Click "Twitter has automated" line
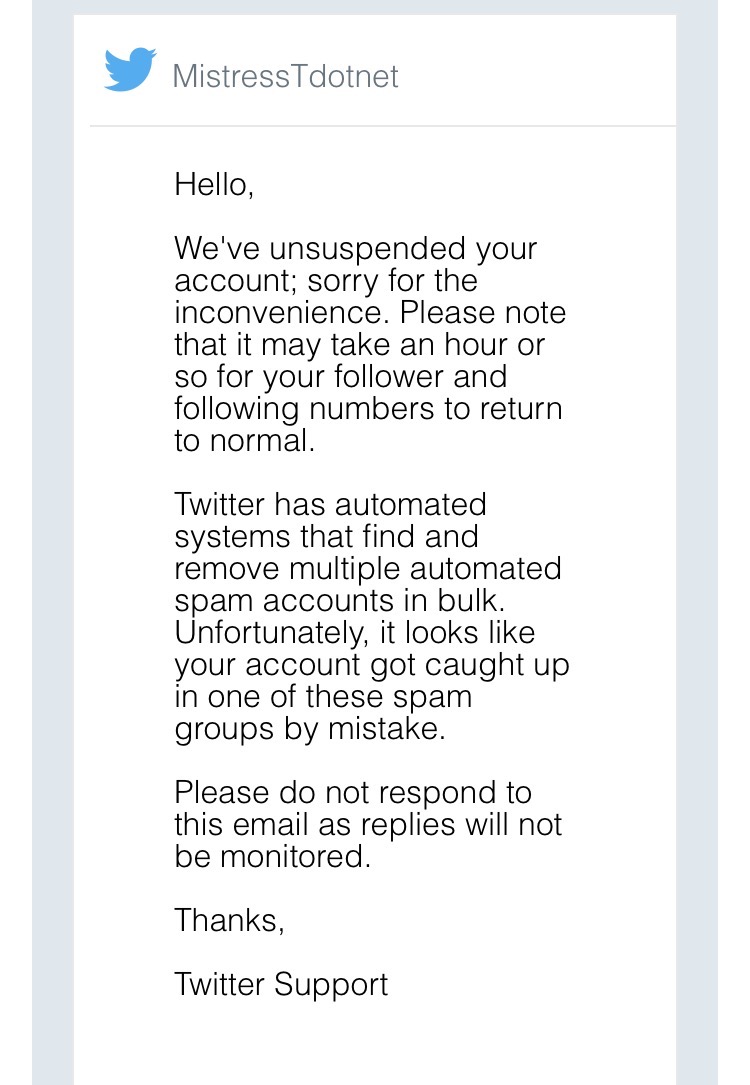The width and height of the screenshot is (750, 1085). click(x=330, y=504)
